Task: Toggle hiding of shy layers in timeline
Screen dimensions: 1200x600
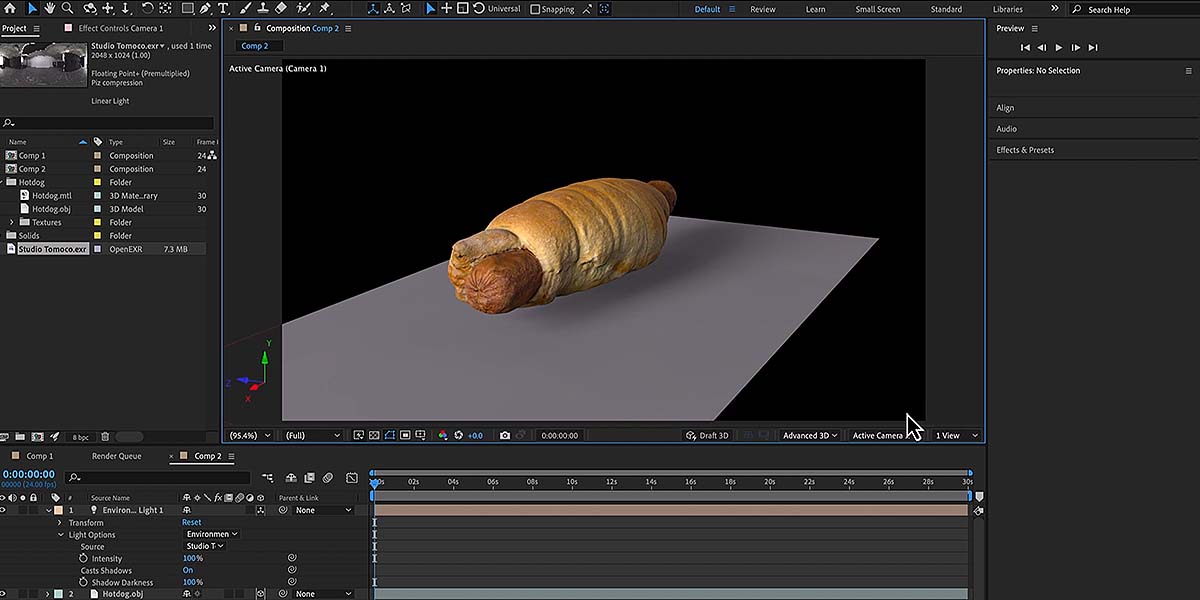Action: click(291, 478)
